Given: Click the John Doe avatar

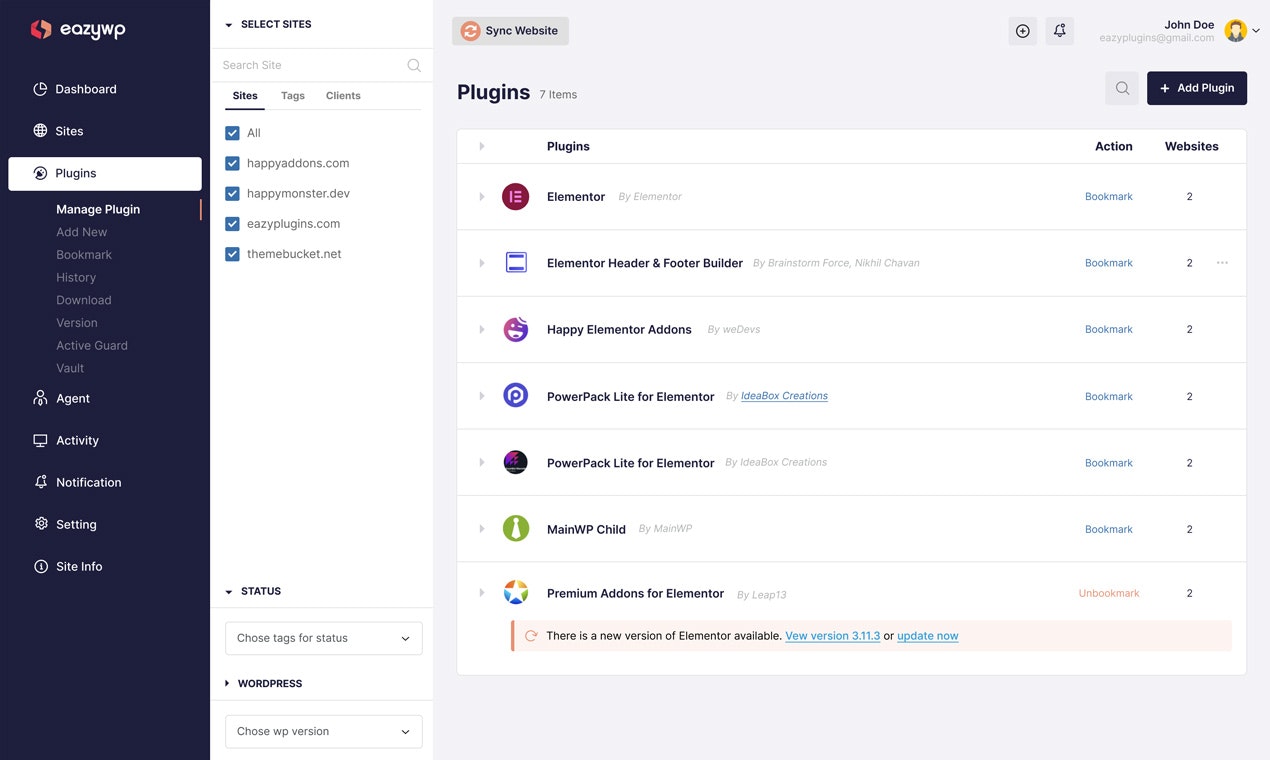Looking at the screenshot, I should (1236, 31).
